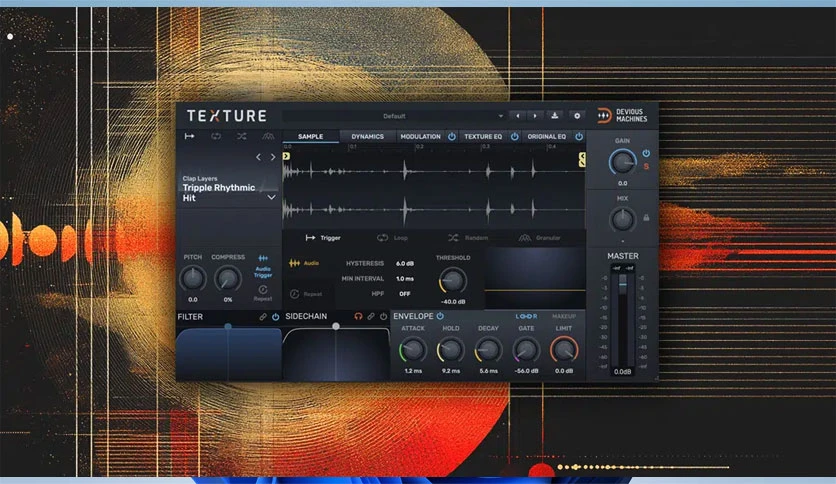This screenshot has width=836, height=484.
Task: Click the Tripple Rhythmic Hit sample name
Action: click(219, 192)
